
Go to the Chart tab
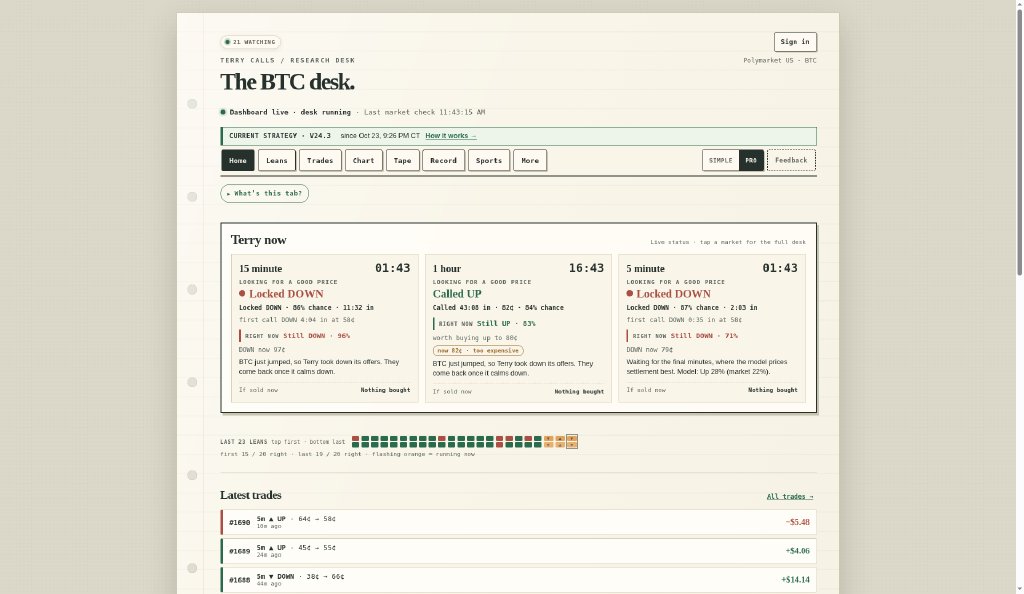coord(364,161)
